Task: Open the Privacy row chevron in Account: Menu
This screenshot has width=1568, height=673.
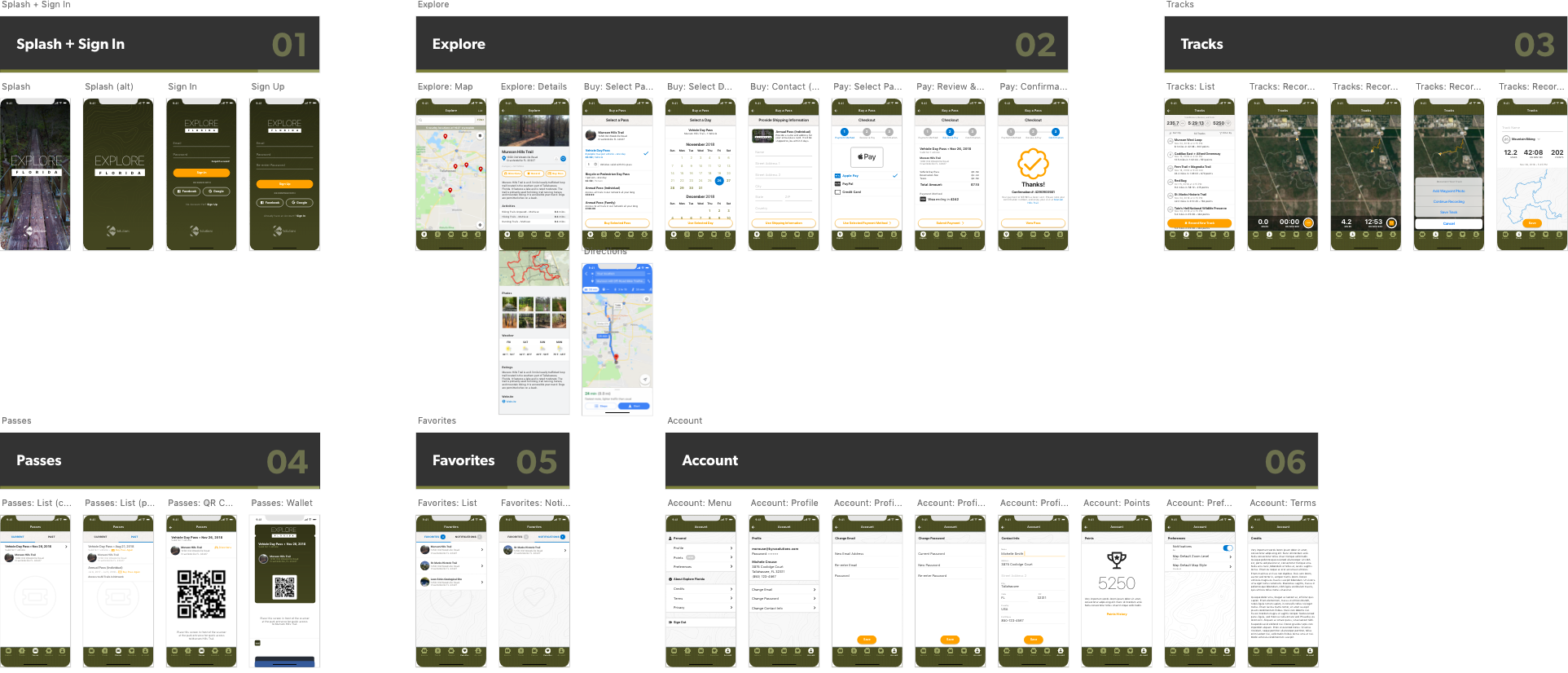Action: click(x=731, y=607)
